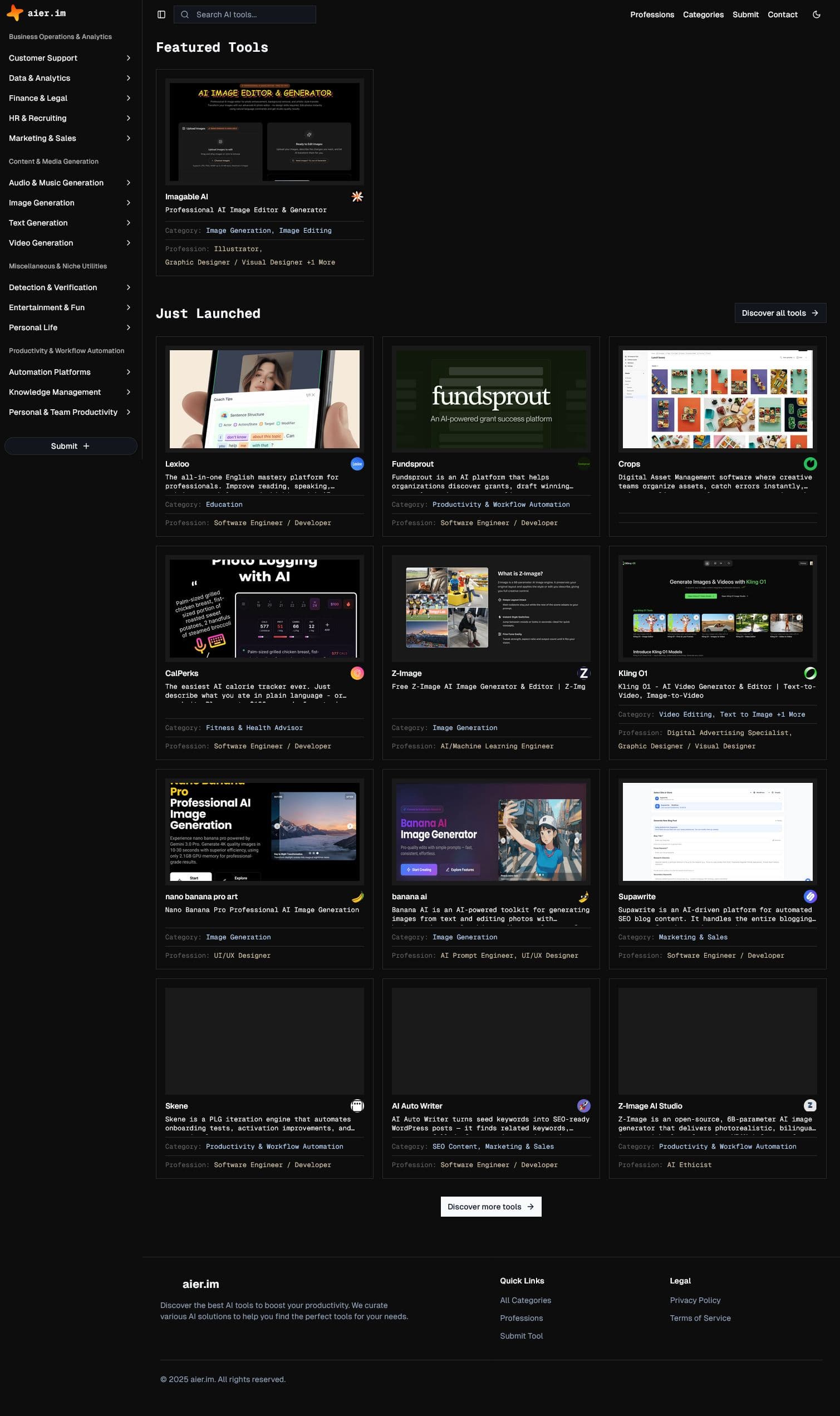Expand Audio & Music Generation category
The image size is (840, 1416).
[x=70, y=183]
